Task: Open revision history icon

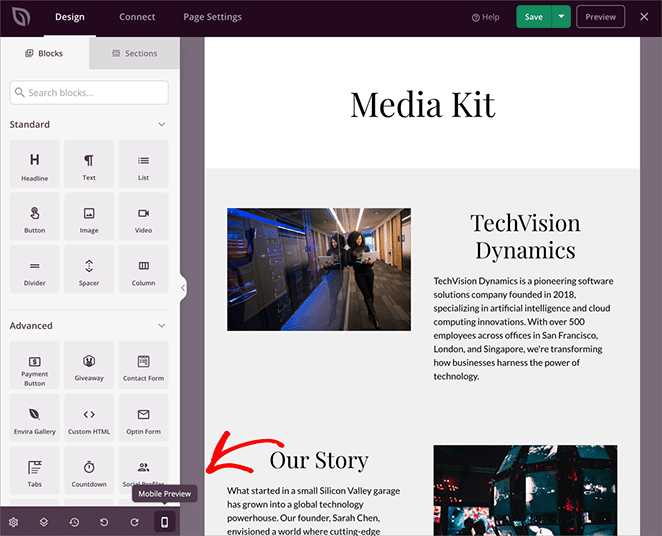Action: point(74,522)
